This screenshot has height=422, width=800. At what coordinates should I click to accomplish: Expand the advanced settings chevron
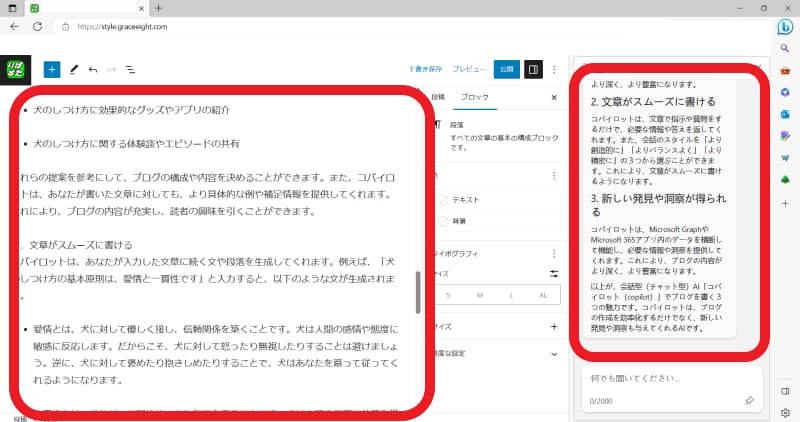(x=554, y=354)
